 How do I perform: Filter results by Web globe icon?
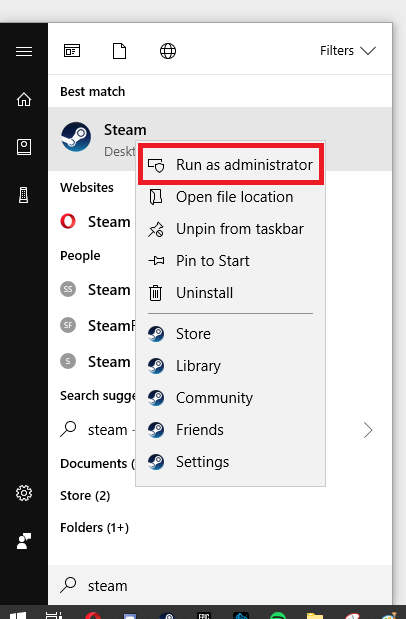[x=168, y=51]
